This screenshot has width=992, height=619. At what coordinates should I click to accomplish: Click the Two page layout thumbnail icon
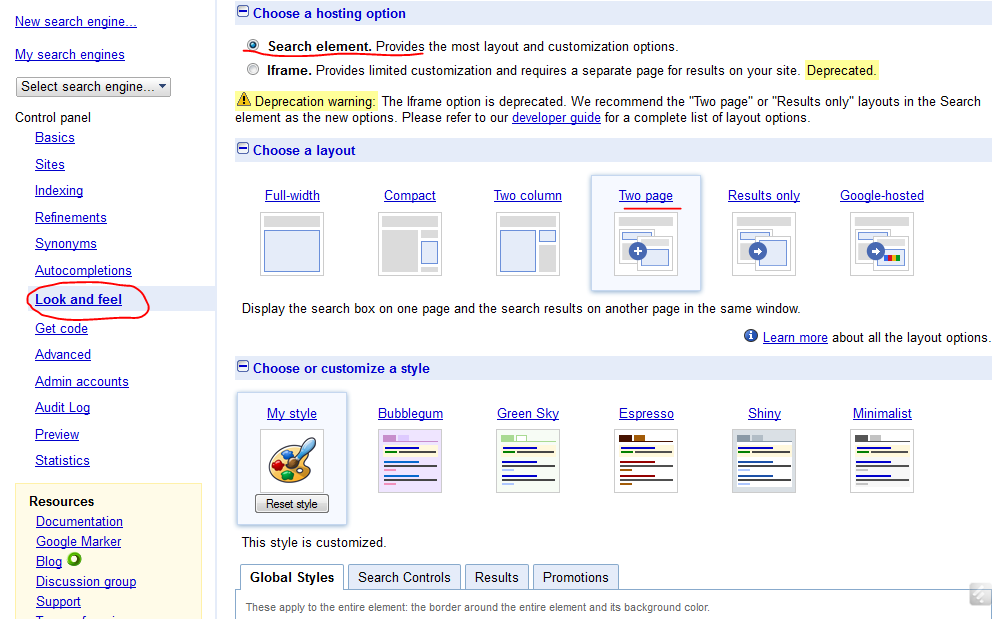tap(646, 244)
